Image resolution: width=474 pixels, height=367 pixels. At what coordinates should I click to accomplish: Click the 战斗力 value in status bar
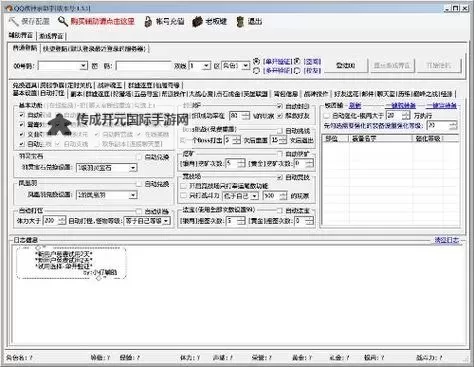tap(429, 358)
